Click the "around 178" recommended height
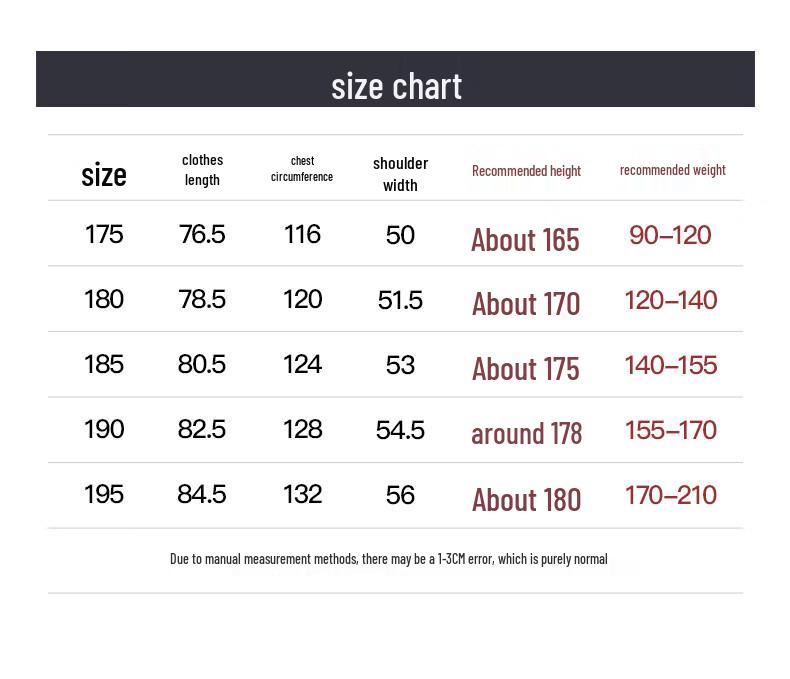This screenshot has width=790, height=679. [526, 433]
